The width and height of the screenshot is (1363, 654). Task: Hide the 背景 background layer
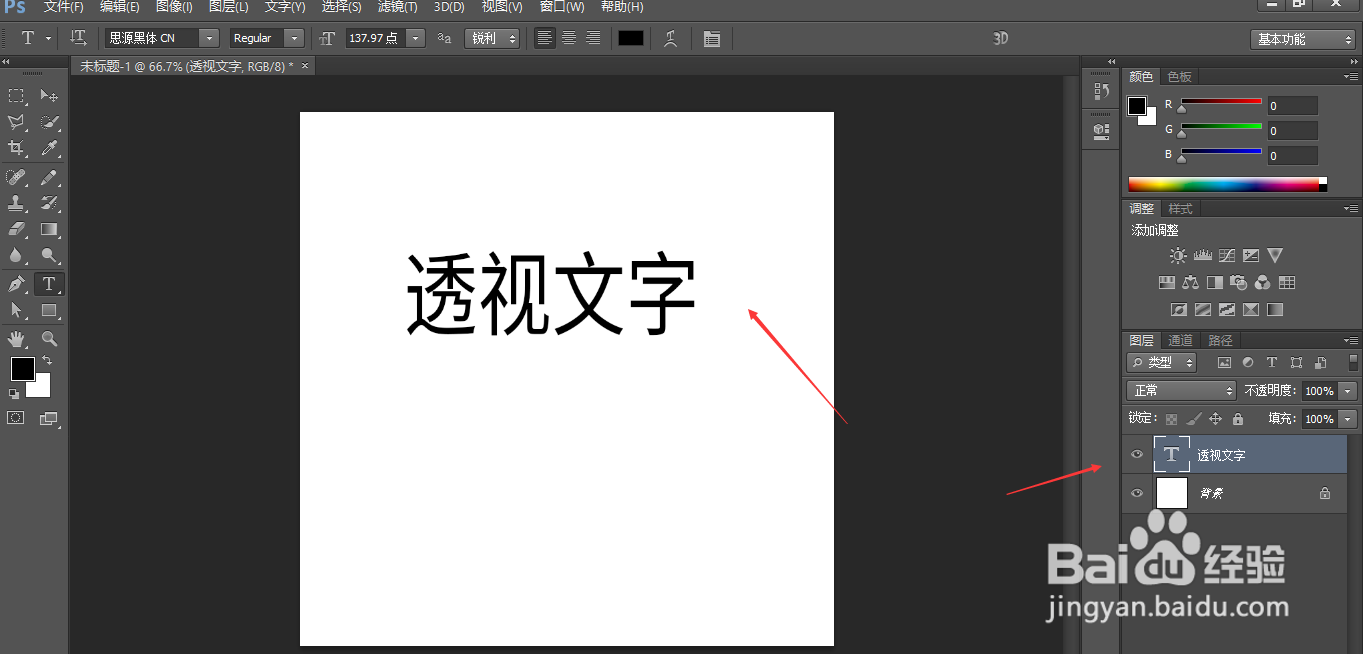pos(1136,492)
